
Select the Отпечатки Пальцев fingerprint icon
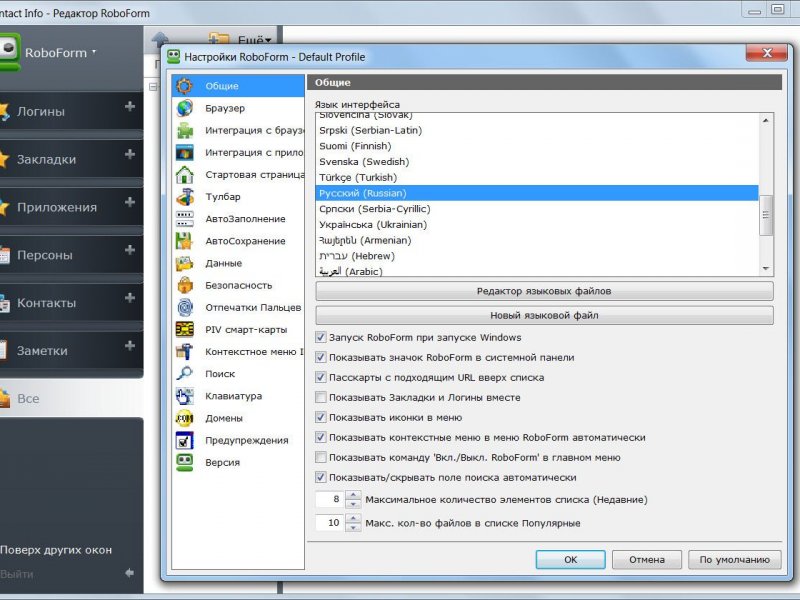(185, 308)
